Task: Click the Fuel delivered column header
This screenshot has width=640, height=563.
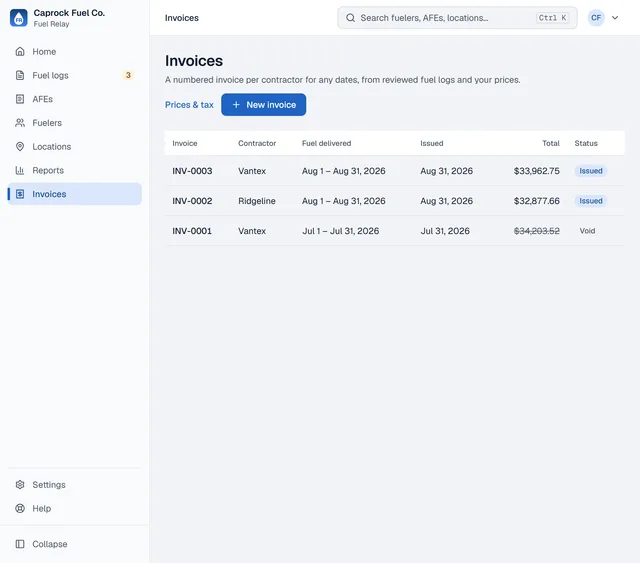Action: pos(327,143)
